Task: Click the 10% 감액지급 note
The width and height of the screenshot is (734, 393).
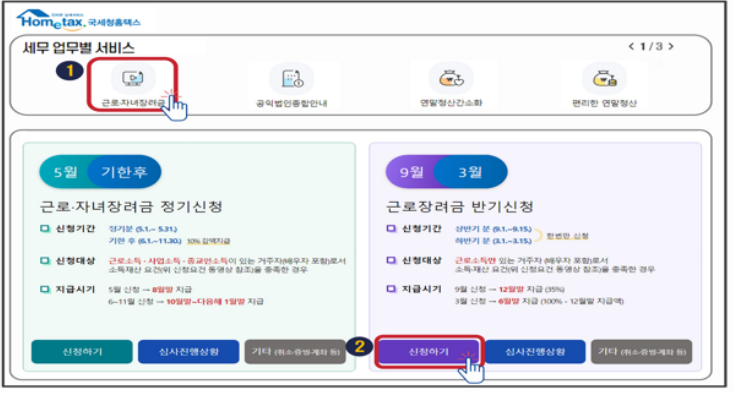Action: point(209,241)
